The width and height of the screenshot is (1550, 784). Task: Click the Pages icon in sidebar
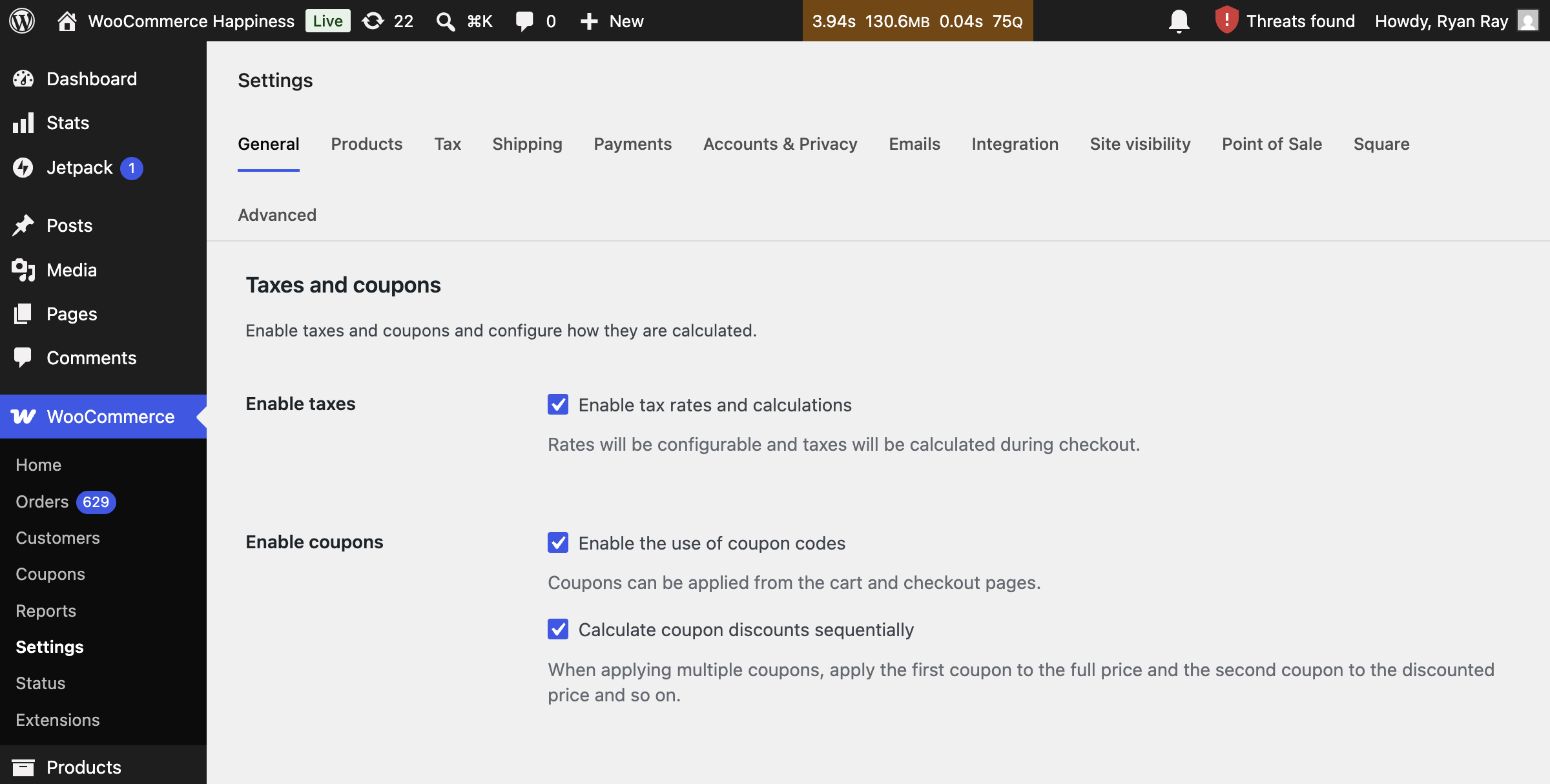pos(23,314)
